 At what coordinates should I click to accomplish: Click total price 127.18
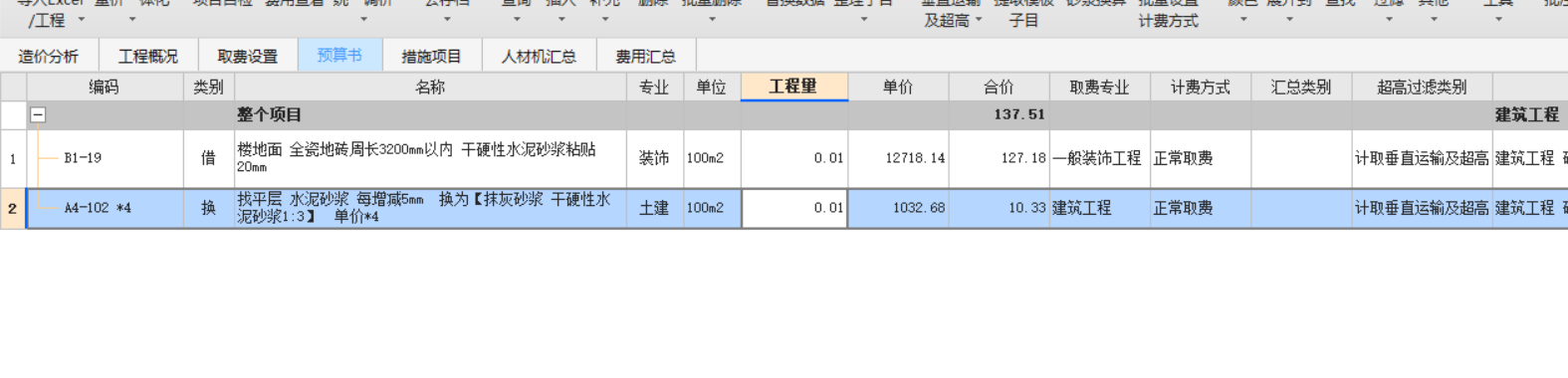tap(999, 159)
